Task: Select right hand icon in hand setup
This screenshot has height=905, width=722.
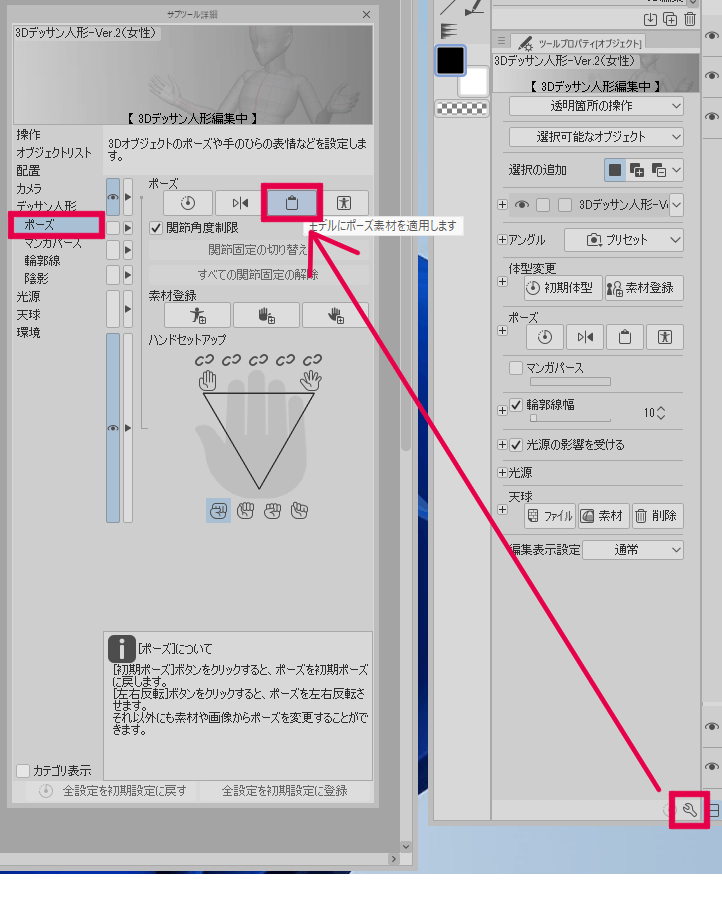Action: click(311, 380)
